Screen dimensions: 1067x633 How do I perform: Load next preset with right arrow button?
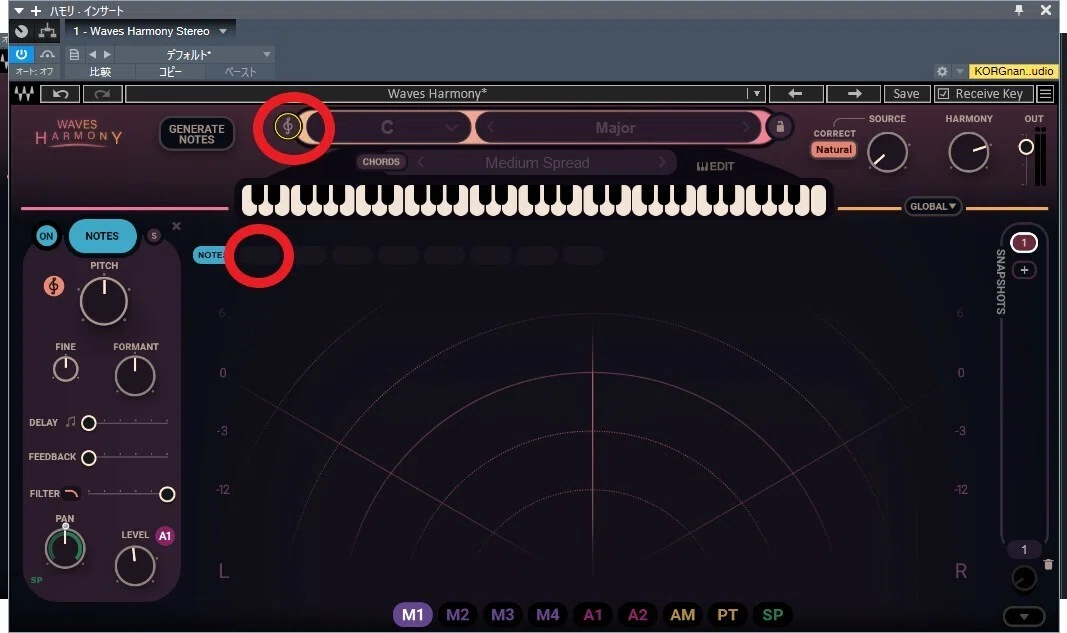point(854,93)
